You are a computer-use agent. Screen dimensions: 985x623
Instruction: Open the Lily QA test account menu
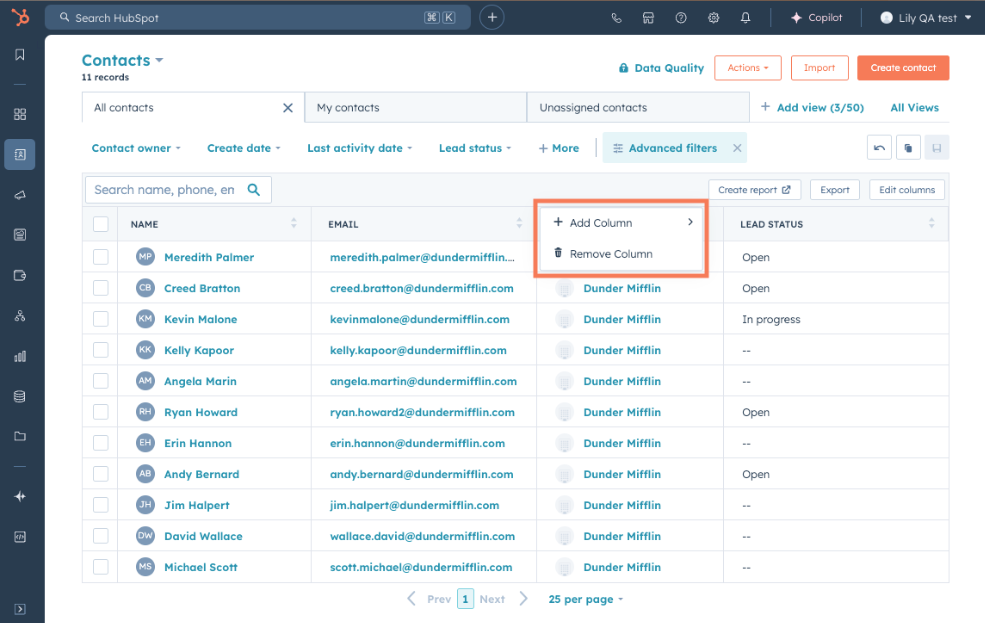click(925, 18)
